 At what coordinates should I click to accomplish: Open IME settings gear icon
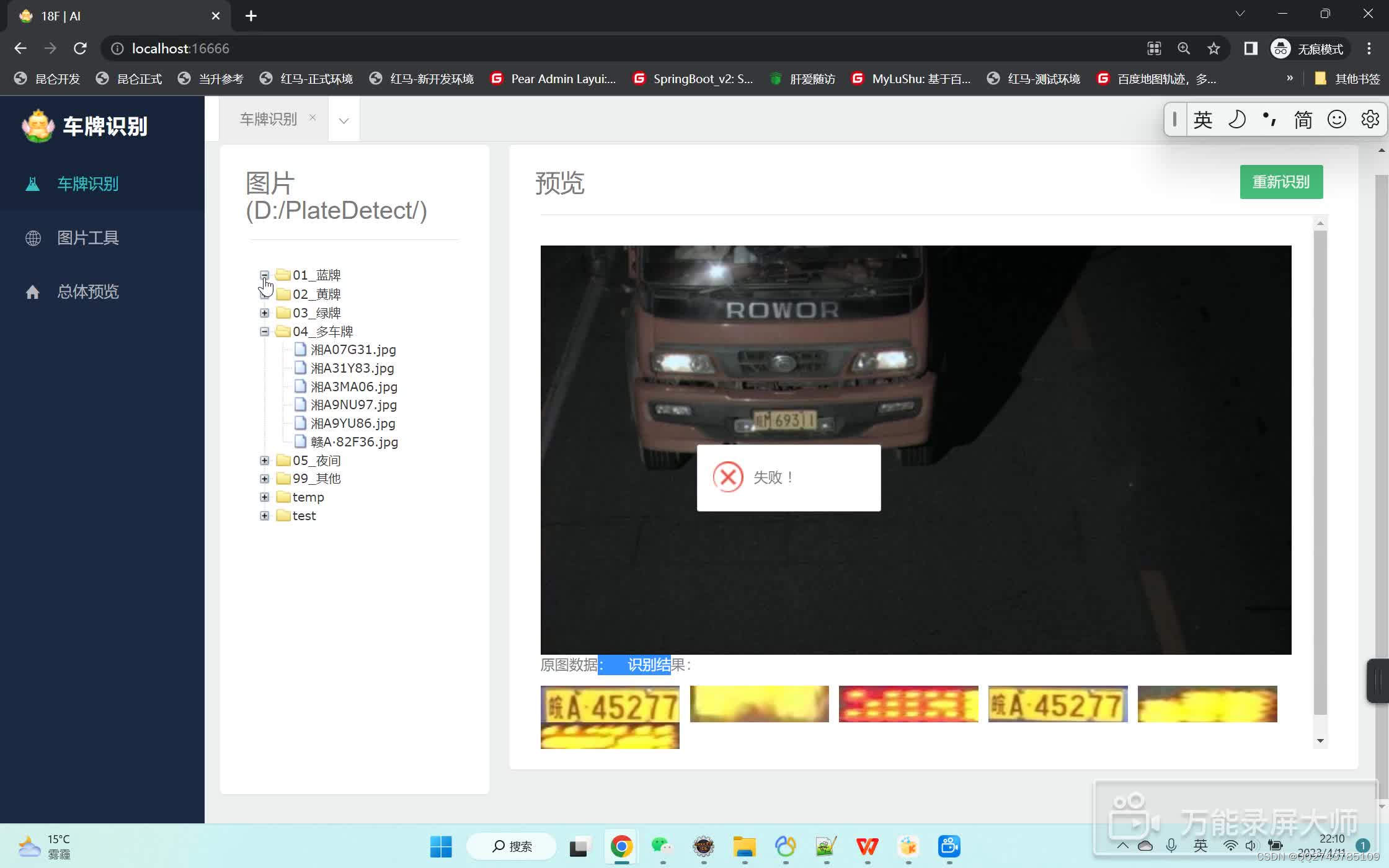point(1370,119)
